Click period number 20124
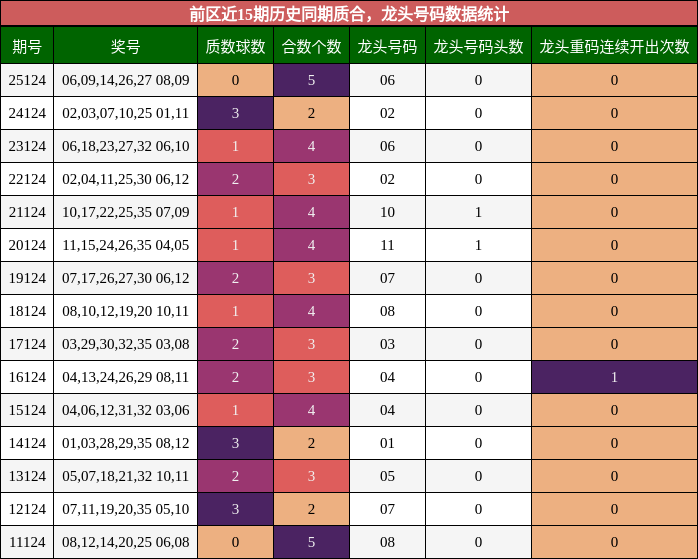Image resolution: width=698 pixels, height=559 pixels. tap(27, 245)
